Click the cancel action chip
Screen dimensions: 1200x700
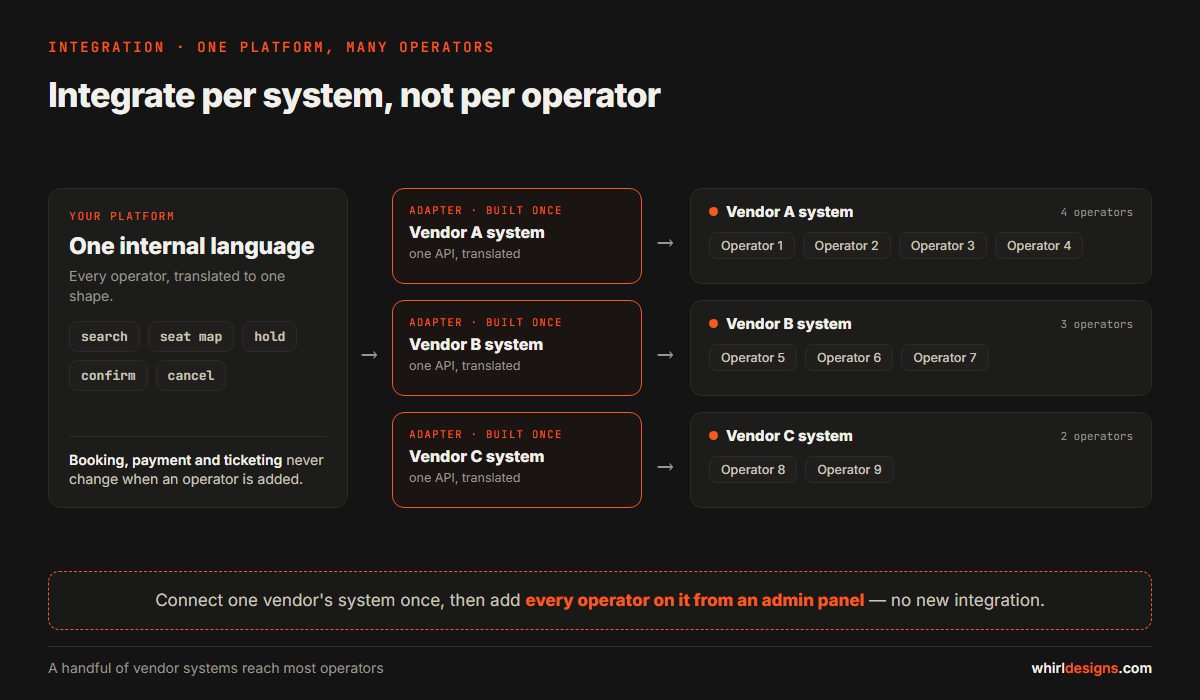[x=191, y=376]
